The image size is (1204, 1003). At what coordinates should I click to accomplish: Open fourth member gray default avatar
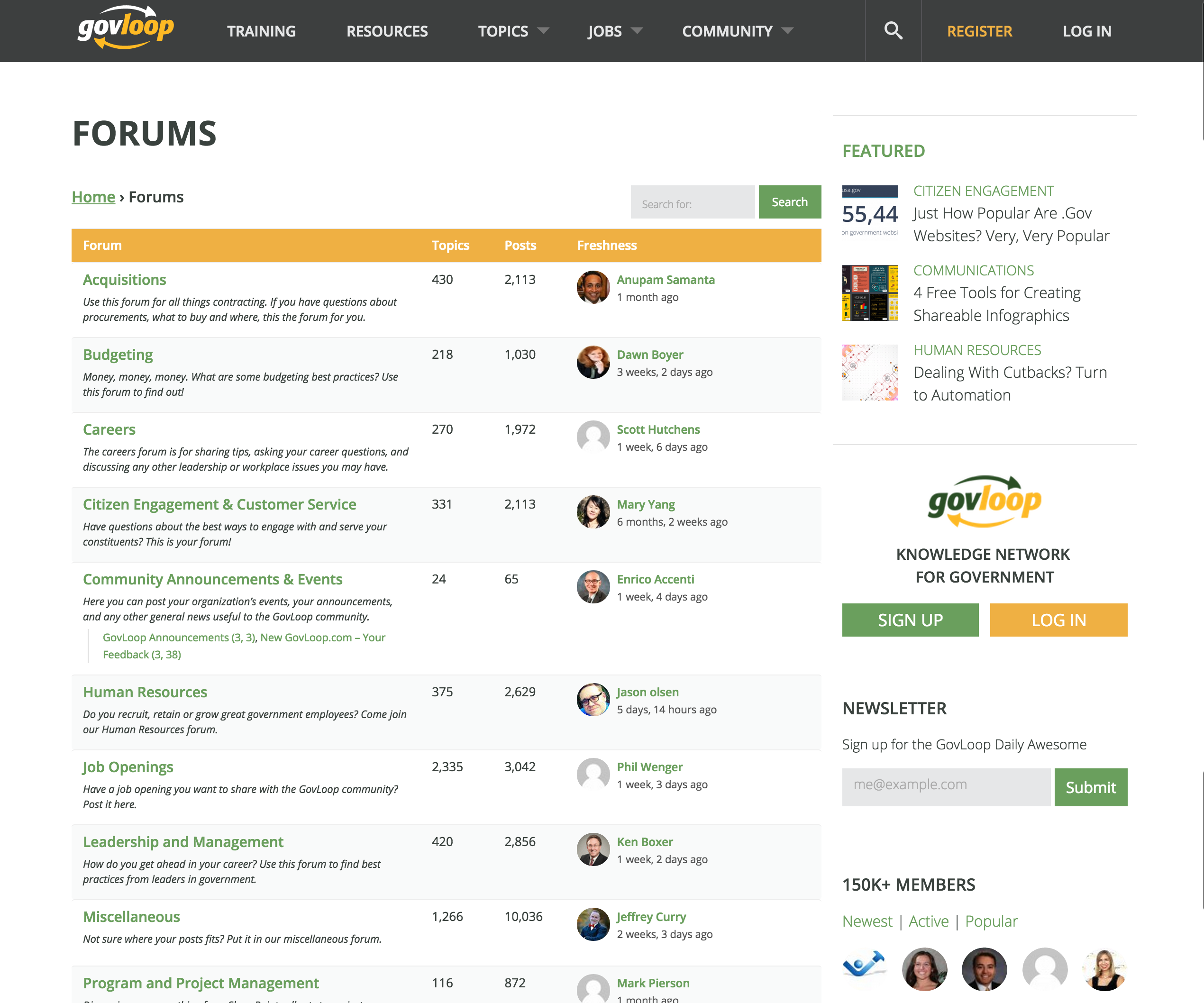[1045, 969]
